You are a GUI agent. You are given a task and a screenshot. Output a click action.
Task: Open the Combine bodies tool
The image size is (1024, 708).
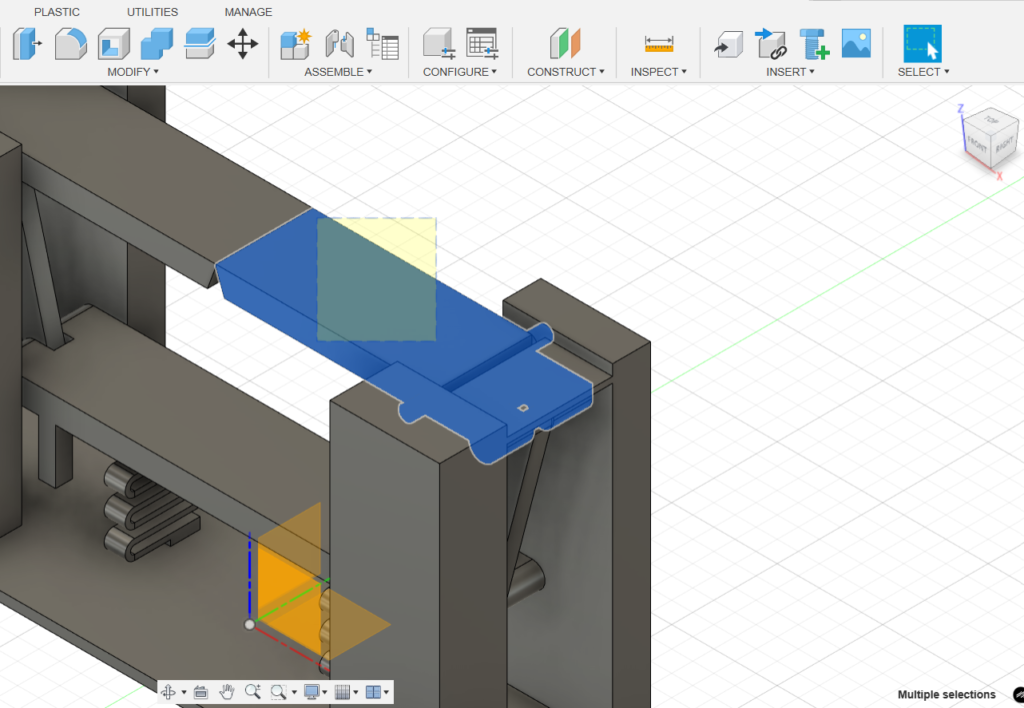pos(157,44)
